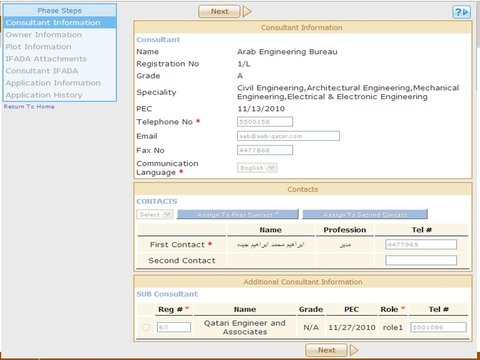This screenshot has height=360, width=480.
Task: Click Registration No value 1/L
Action: (244, 64)
